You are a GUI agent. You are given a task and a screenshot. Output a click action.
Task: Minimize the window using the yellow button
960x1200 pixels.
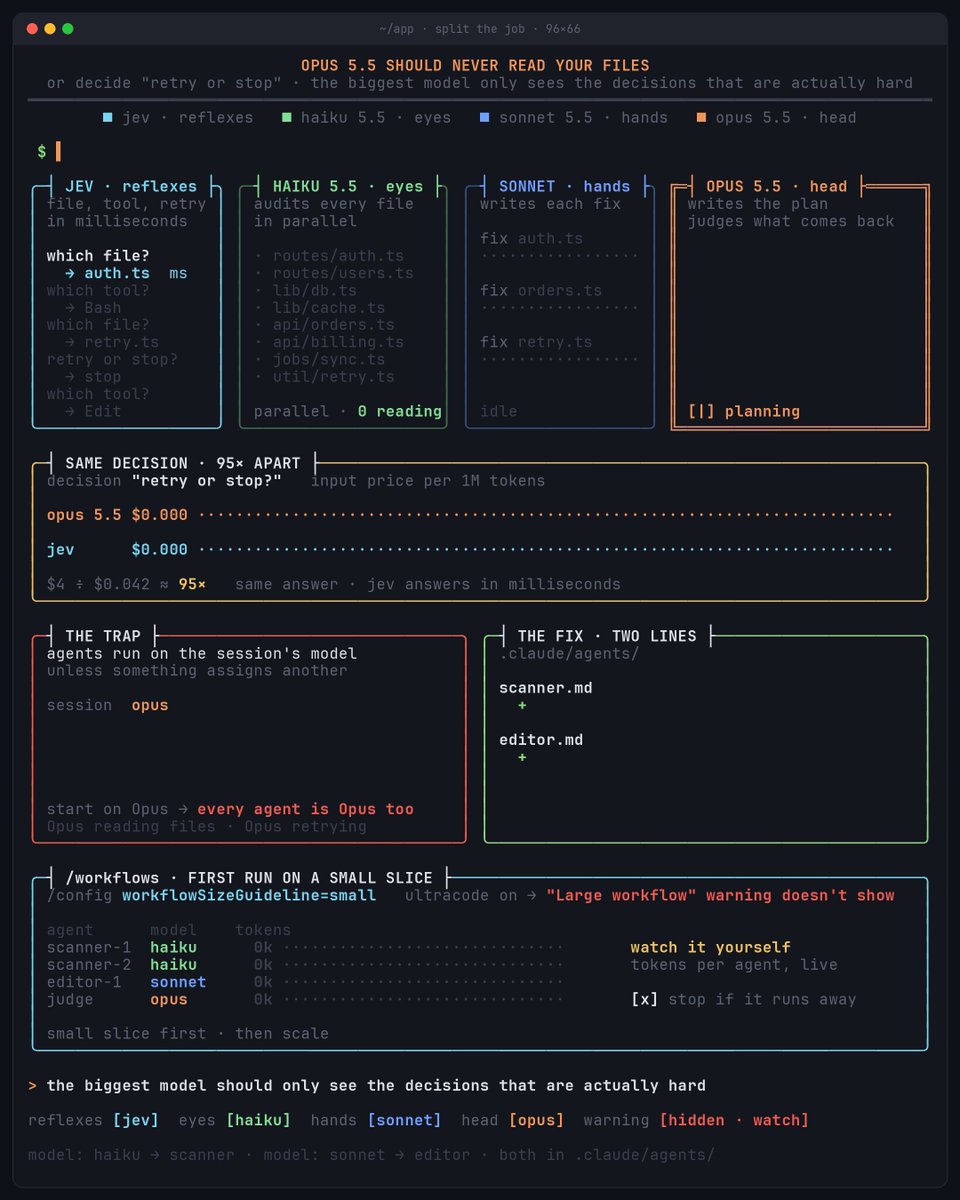tap(50, 29)
